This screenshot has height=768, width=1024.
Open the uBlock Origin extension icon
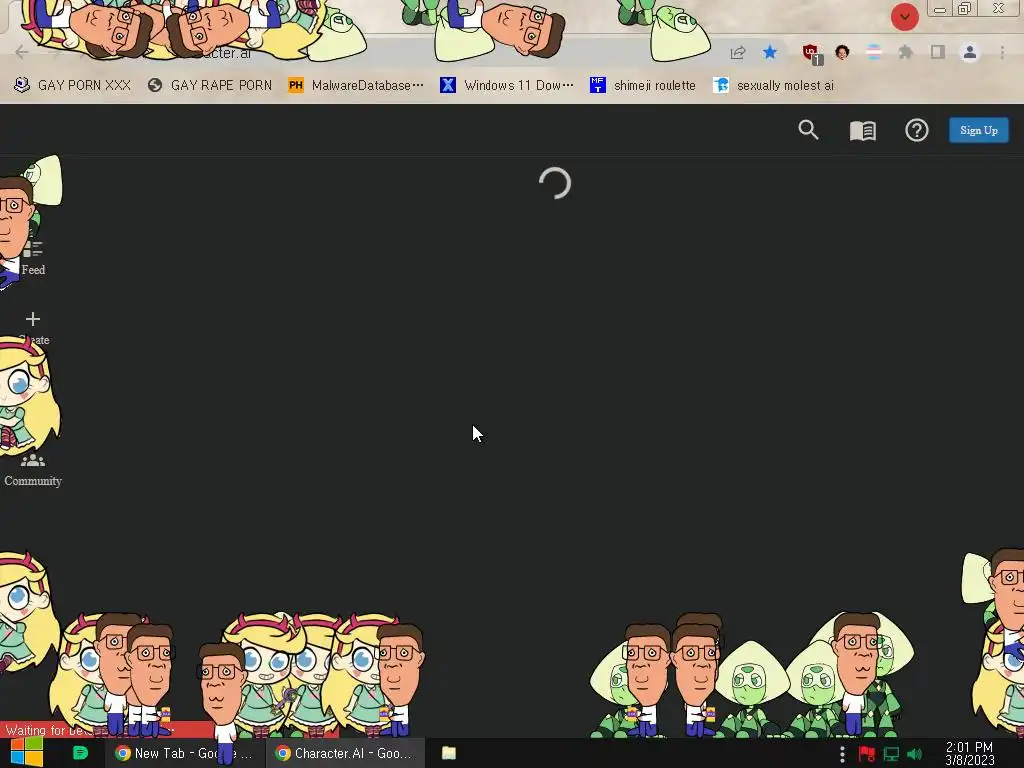pos(812,54)
